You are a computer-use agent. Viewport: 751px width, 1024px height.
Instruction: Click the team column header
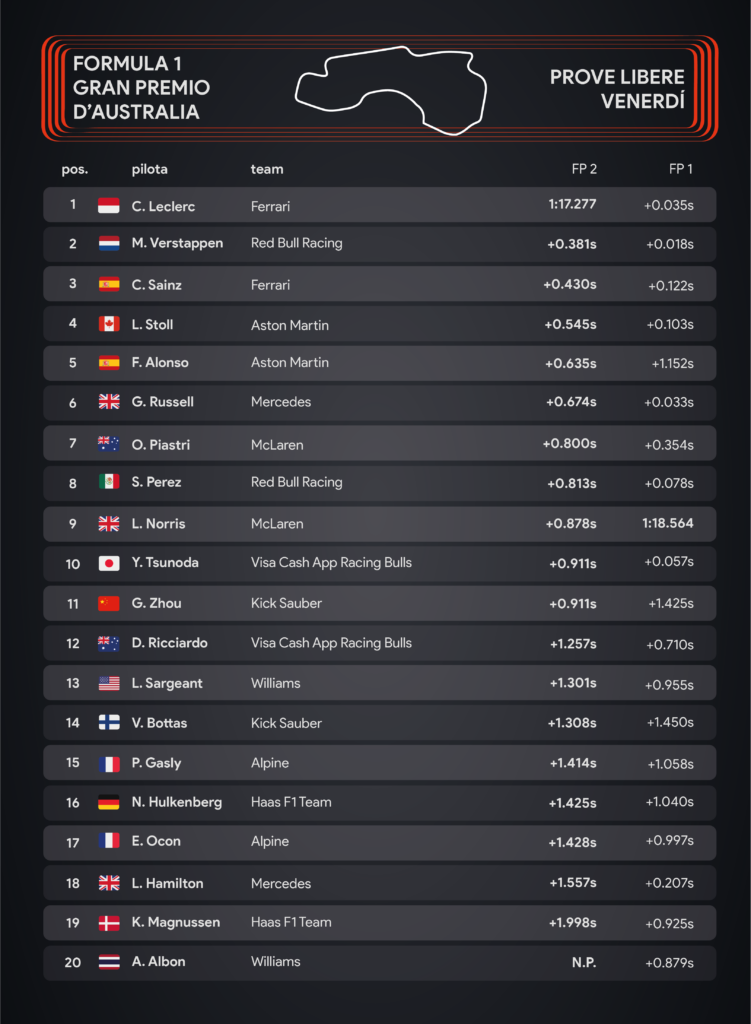267,169
